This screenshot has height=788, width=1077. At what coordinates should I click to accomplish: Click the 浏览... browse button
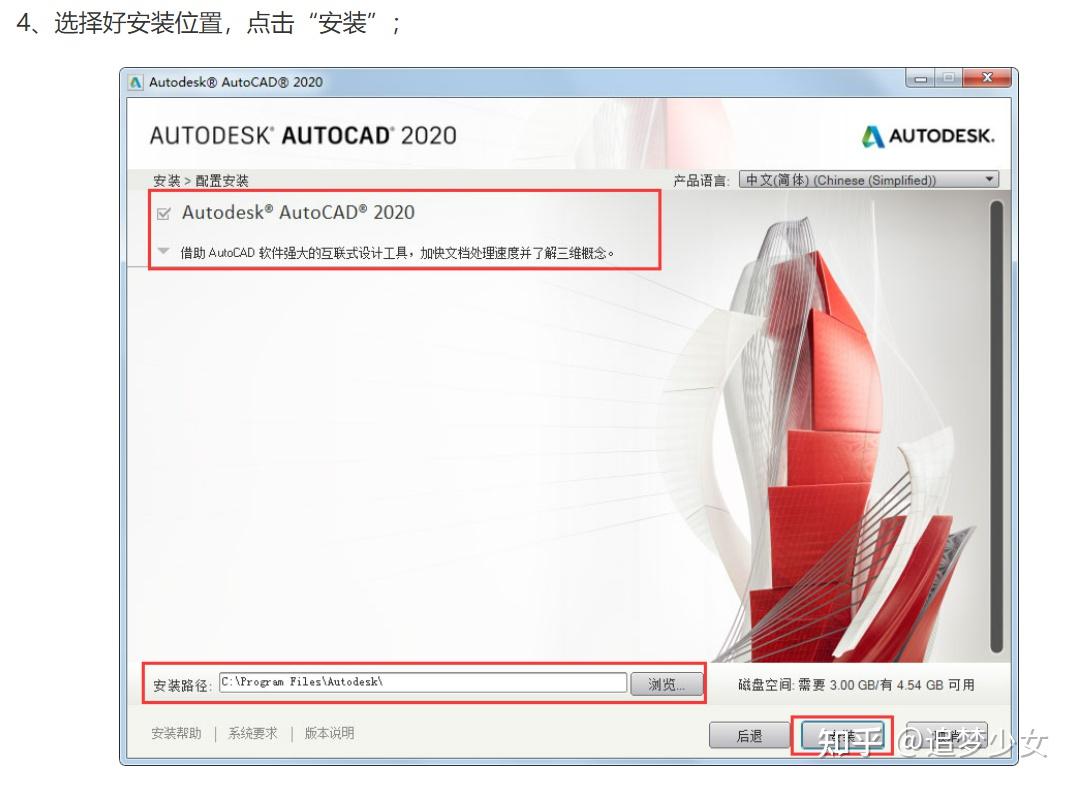(x=666, y=684)
